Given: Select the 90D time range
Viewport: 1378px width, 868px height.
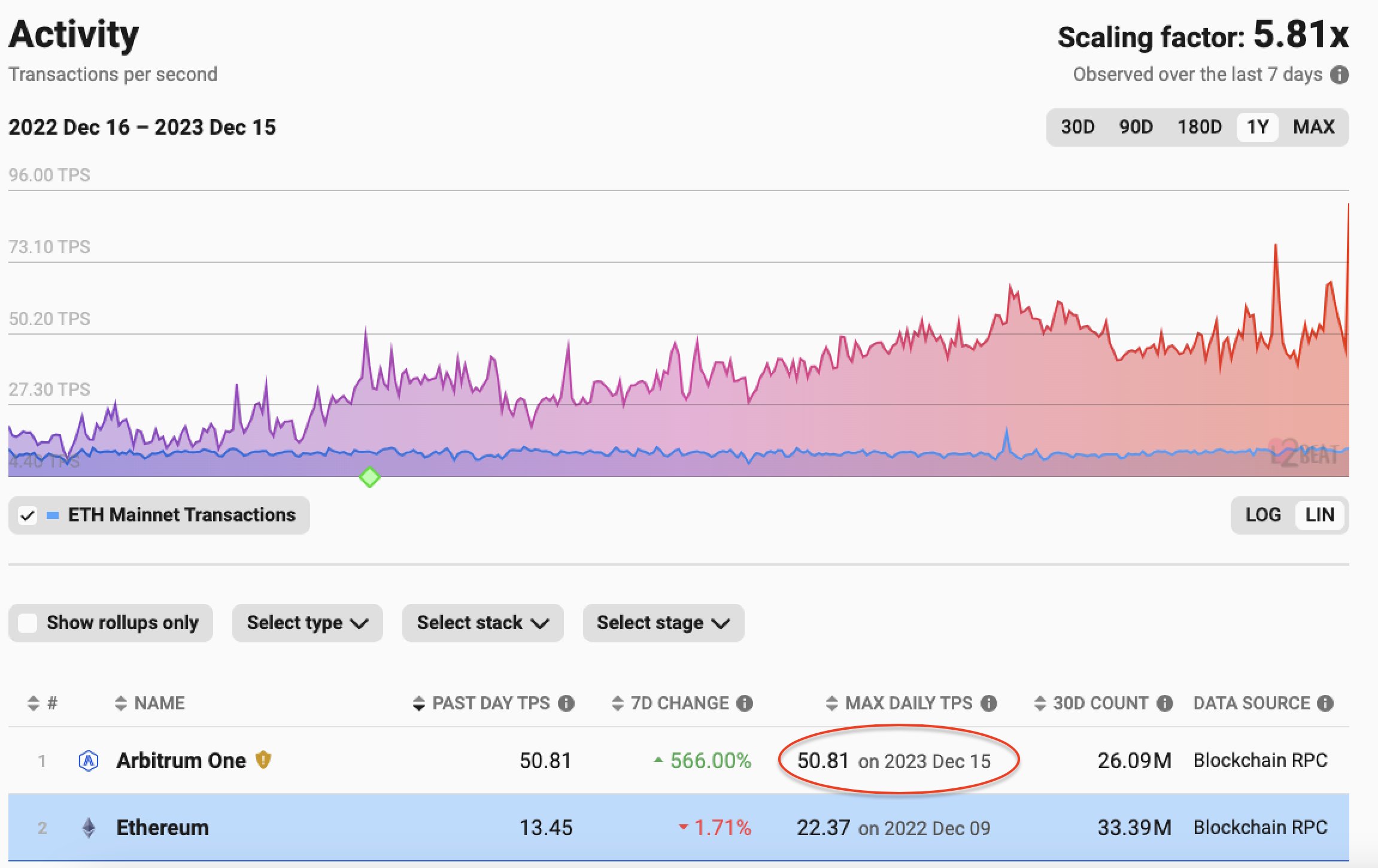Looking at the screenshot, I should coord(1136,127).
